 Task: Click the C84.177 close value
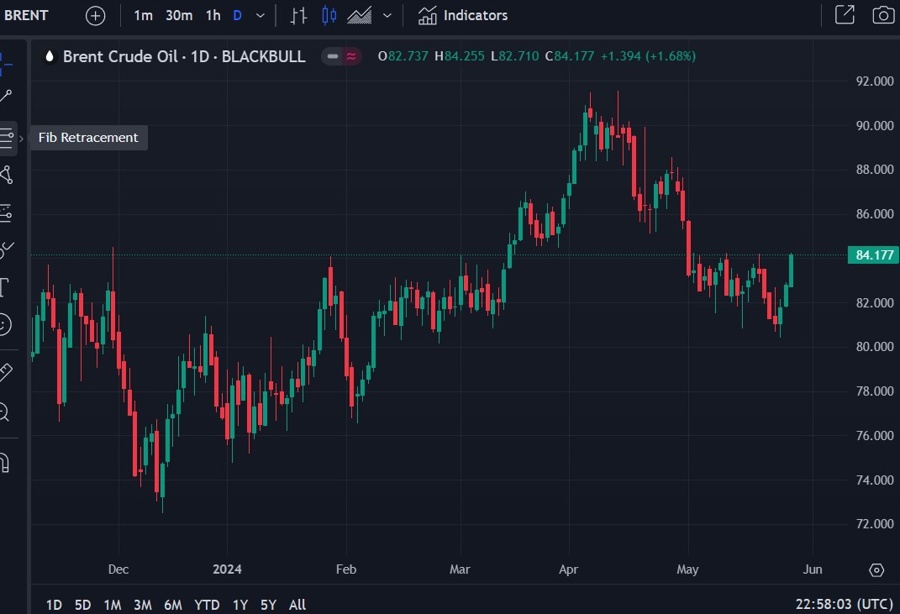coord(569,56)
